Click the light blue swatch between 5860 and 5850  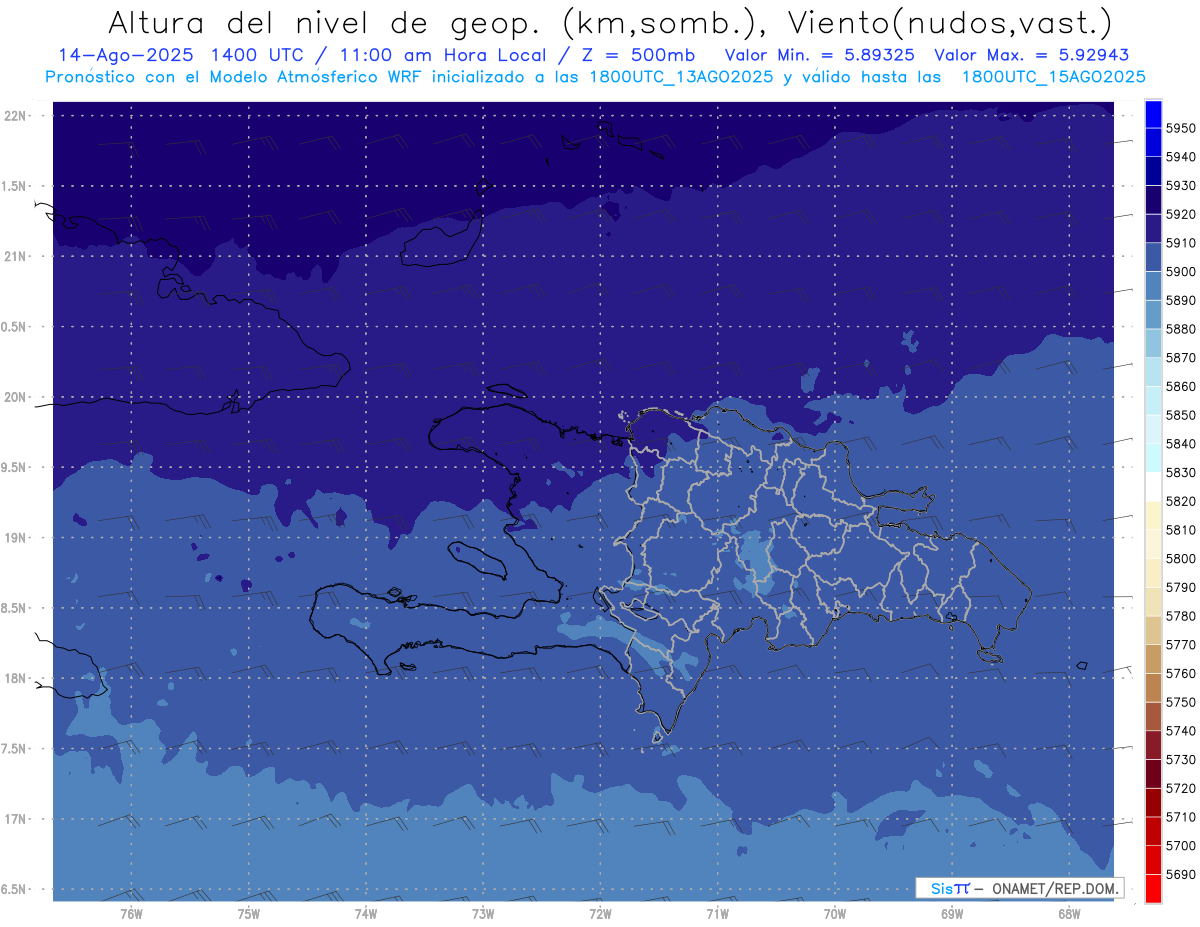(x=1153, y=401)
